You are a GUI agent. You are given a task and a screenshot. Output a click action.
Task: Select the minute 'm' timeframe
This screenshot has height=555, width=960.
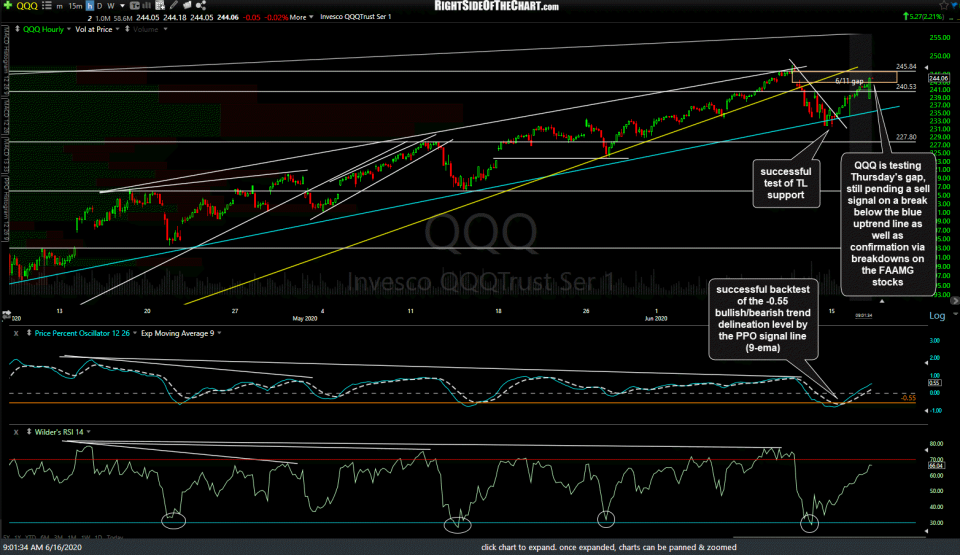[59, 6]
